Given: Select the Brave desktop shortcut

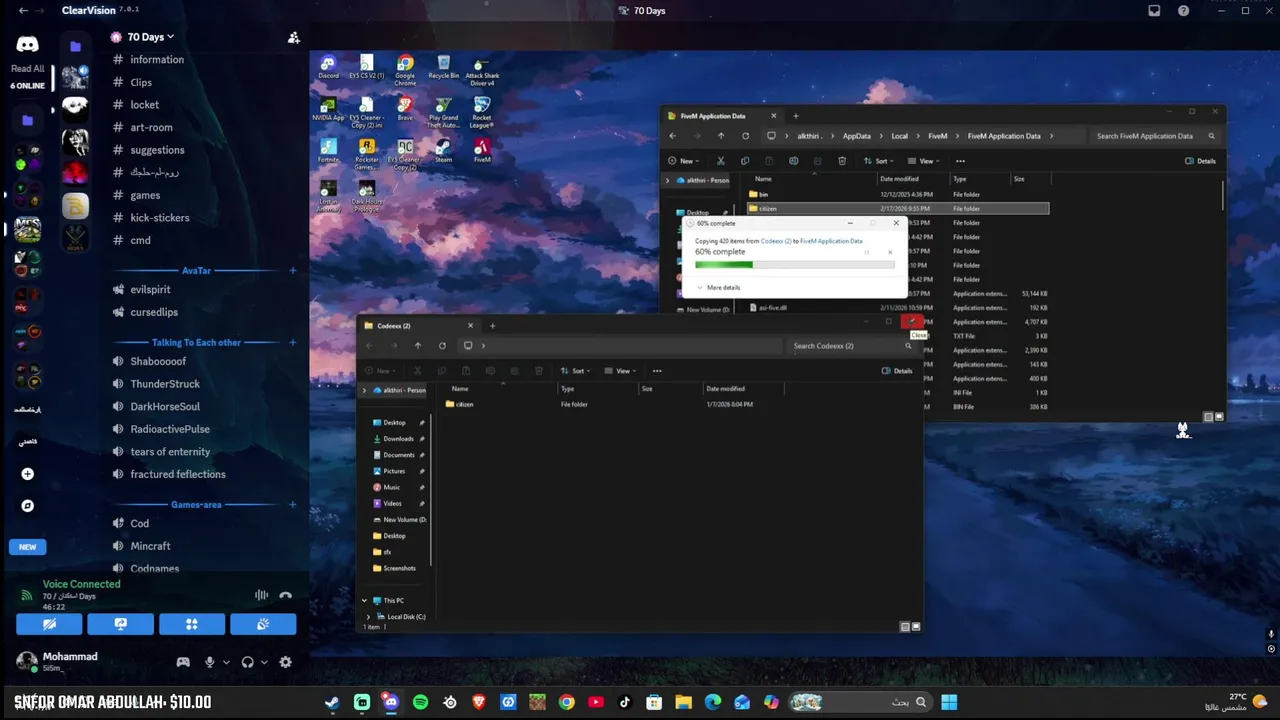Looking at the screenshot, I should coord(405,110).
